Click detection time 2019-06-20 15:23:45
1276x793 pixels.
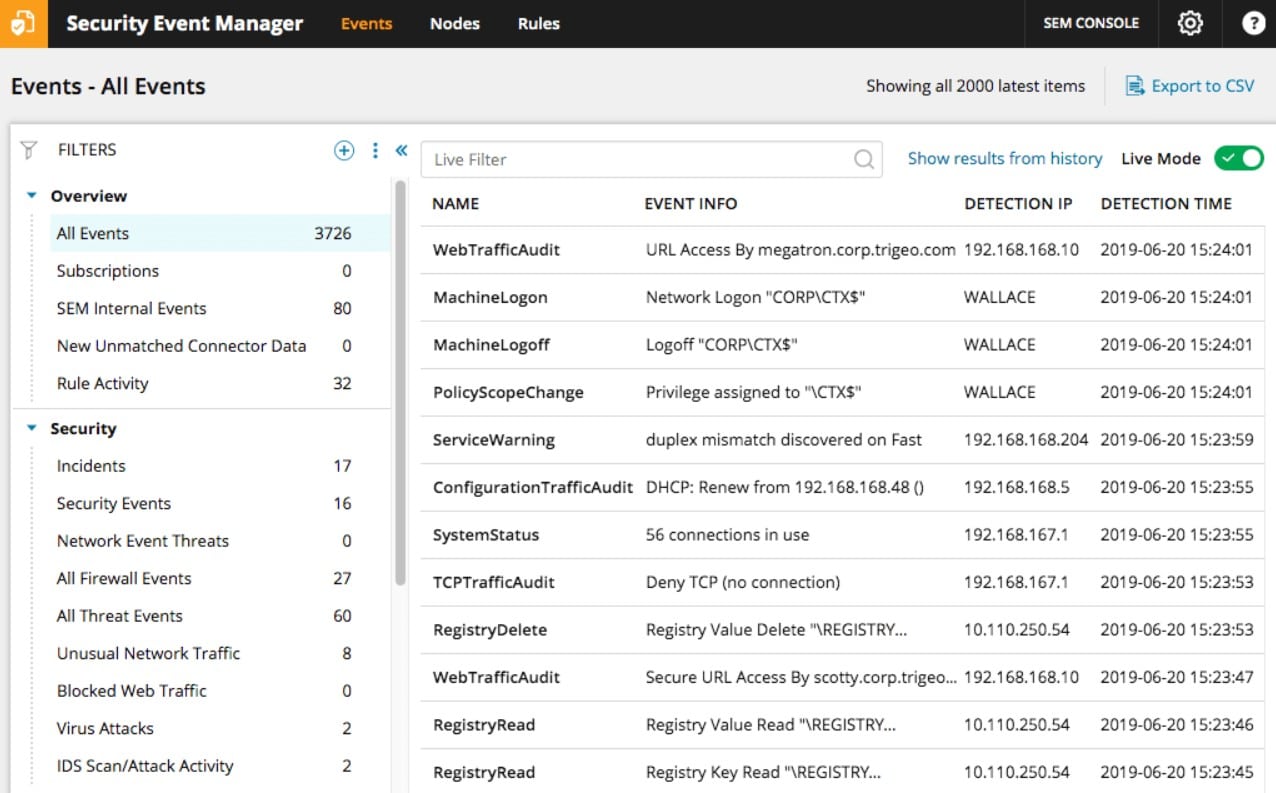1176,772
